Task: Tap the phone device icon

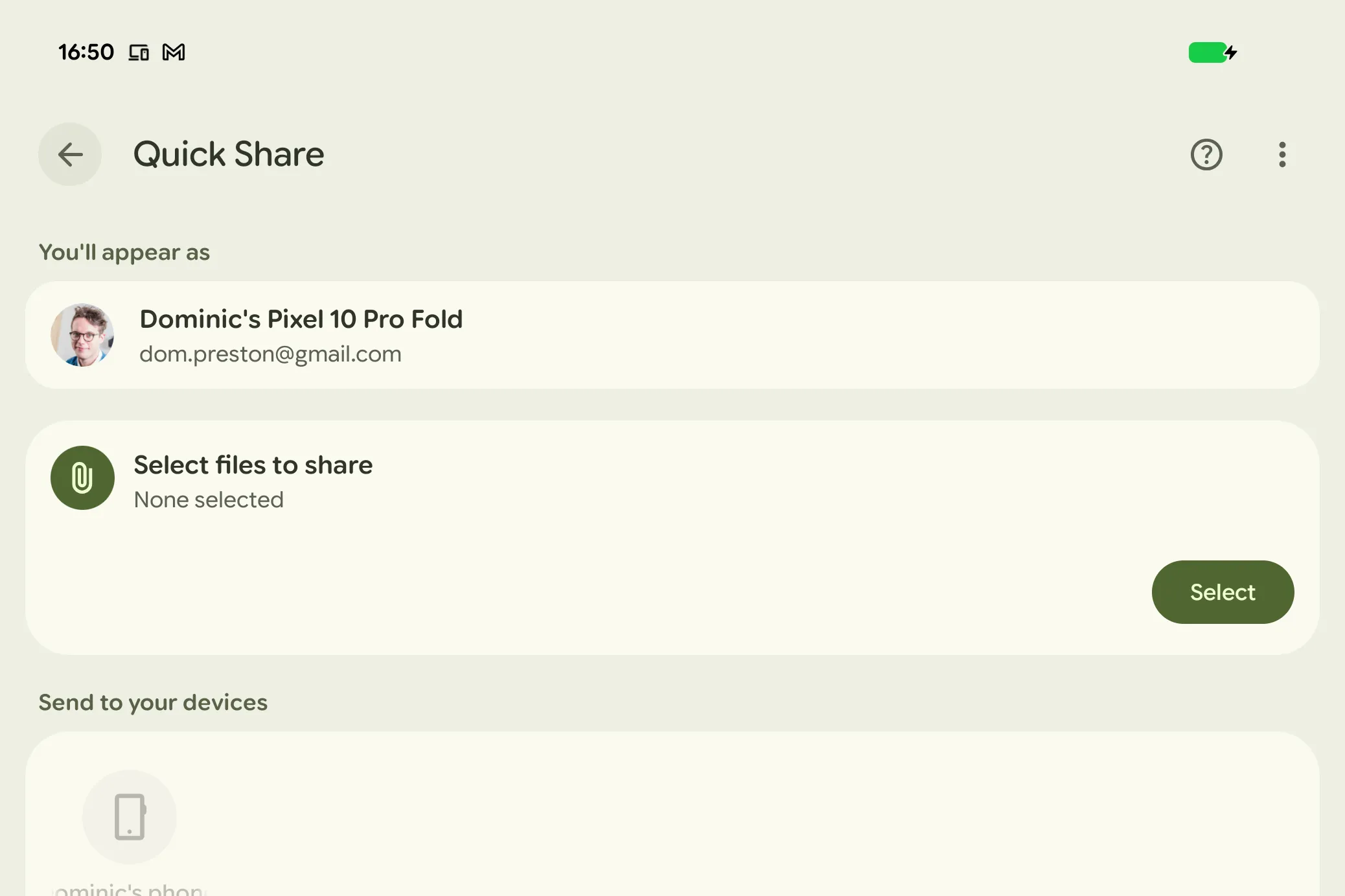Action: click(130, 816)
